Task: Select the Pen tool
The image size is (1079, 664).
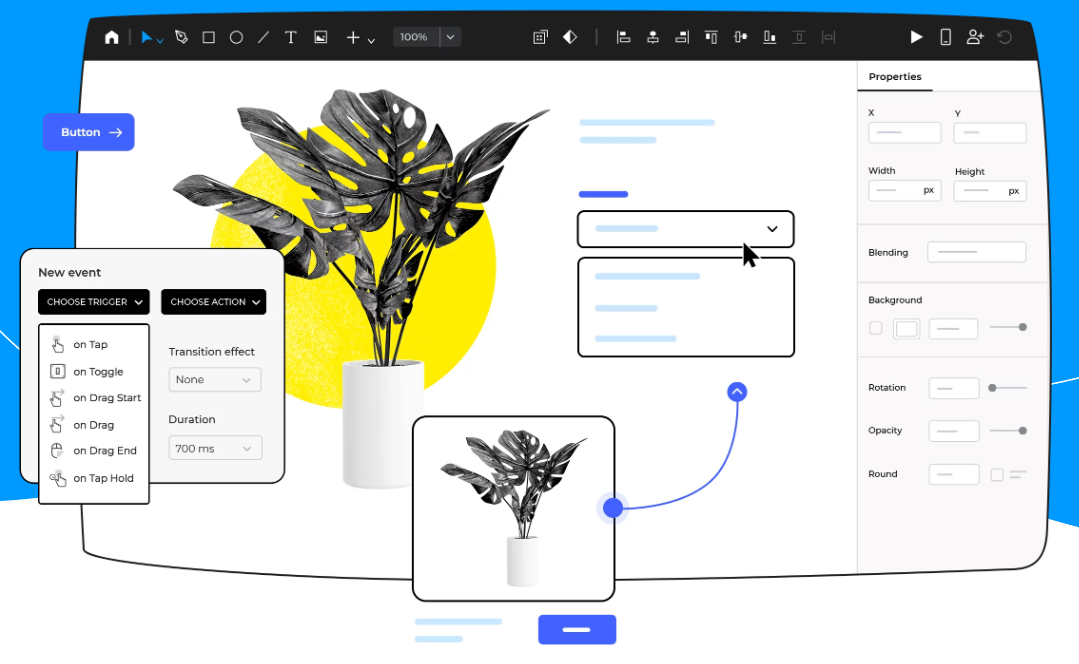Action: (x=182, y=37)
